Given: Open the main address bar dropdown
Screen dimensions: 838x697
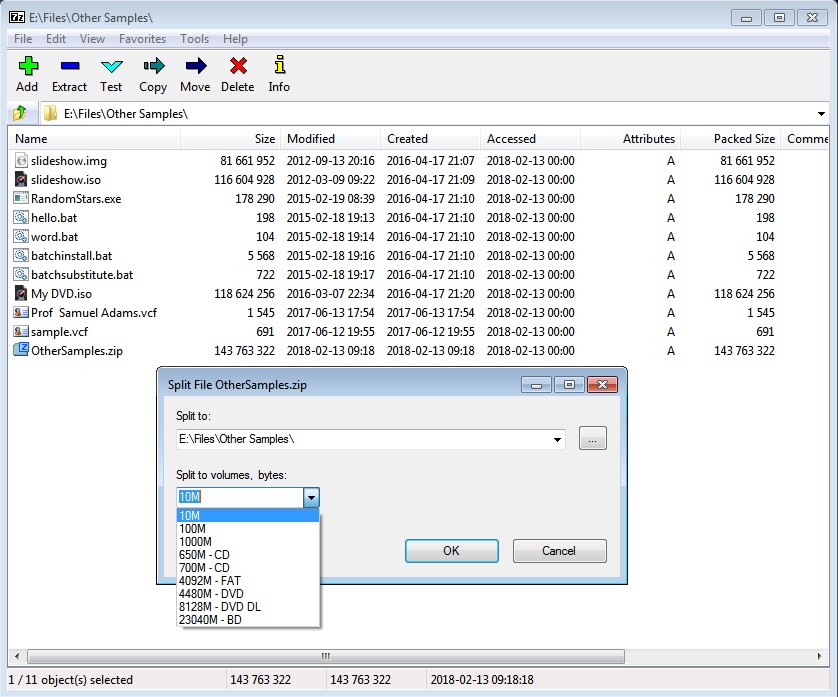Looking at the screenshot, I should tap(821, 114).
